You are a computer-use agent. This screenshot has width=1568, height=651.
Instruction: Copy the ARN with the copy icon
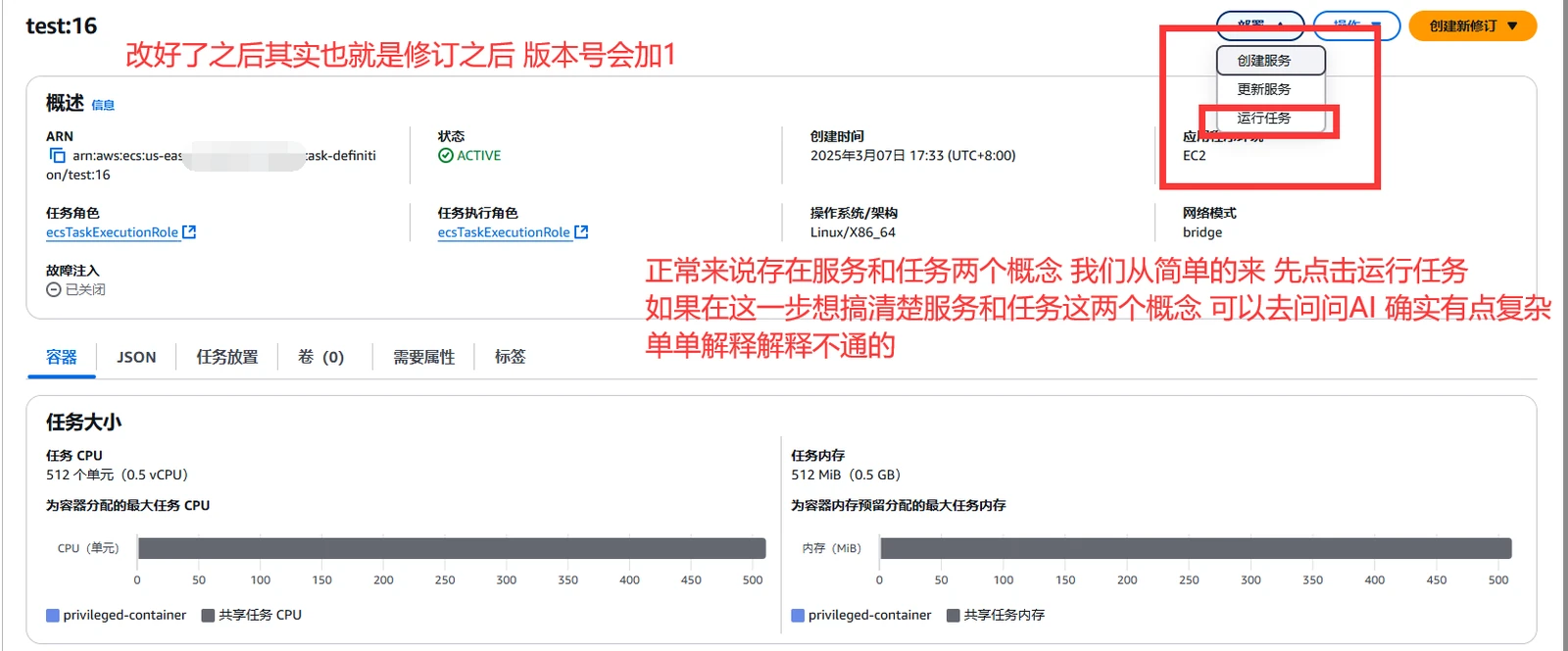[57, 156]
